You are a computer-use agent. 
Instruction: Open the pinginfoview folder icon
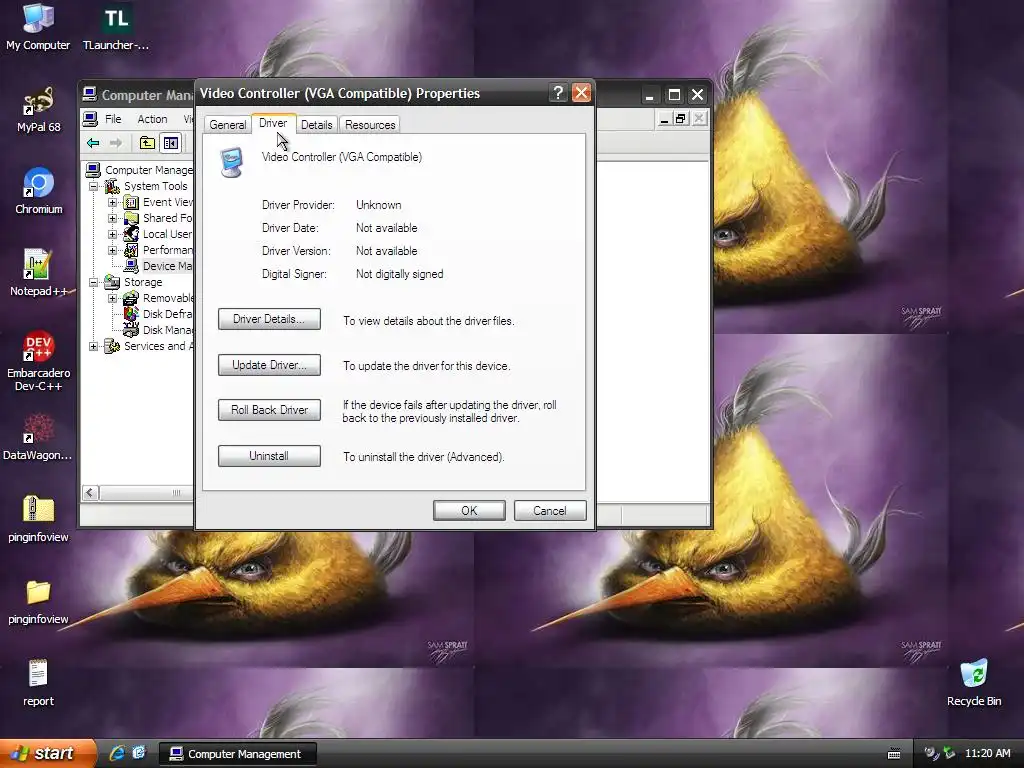pyautogui.click(x=38, y=601)
